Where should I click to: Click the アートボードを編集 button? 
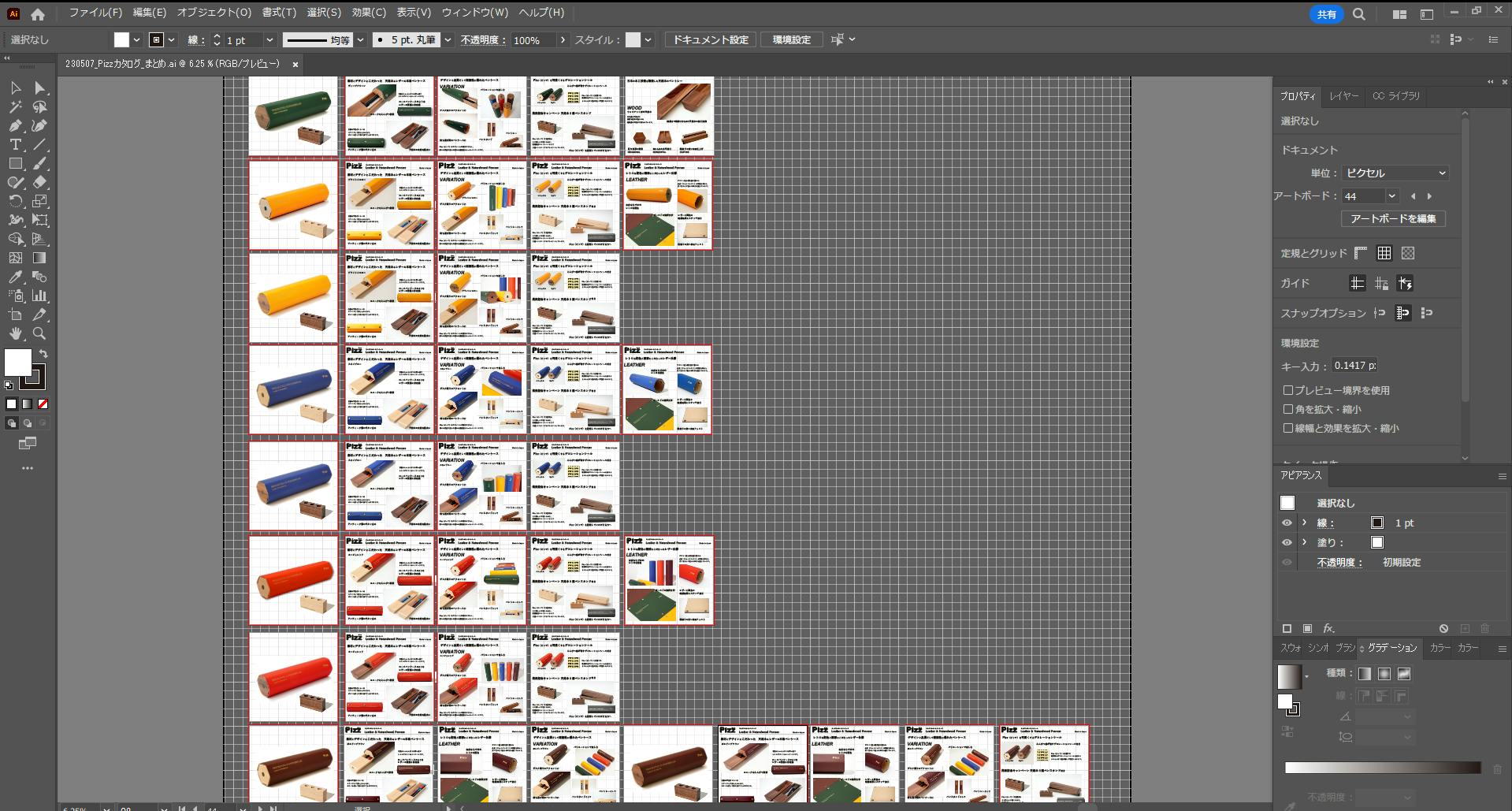(1393, 219)
